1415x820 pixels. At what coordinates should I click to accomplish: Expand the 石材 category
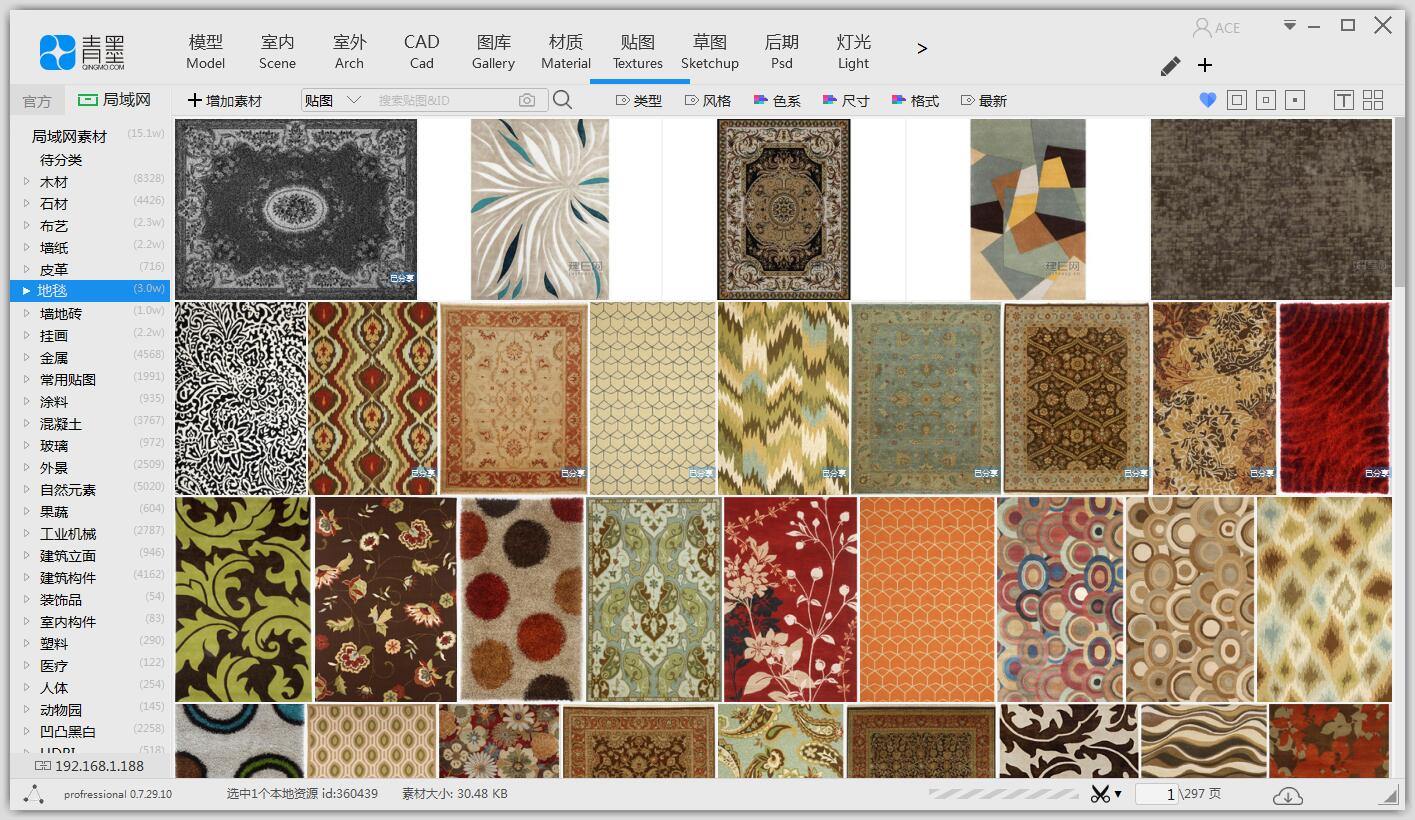point(26,204)
